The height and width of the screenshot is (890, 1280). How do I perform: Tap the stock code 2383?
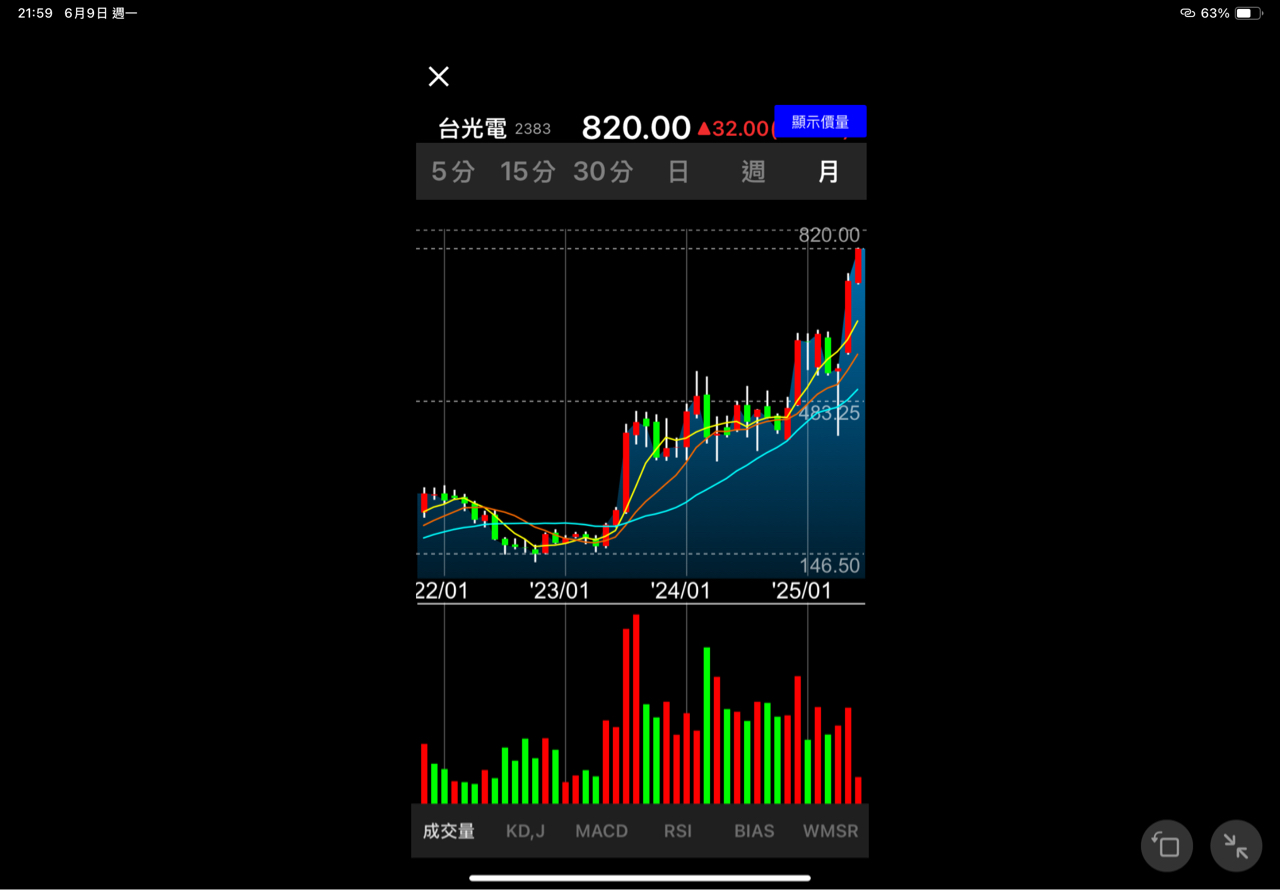[x=533, y=129]
